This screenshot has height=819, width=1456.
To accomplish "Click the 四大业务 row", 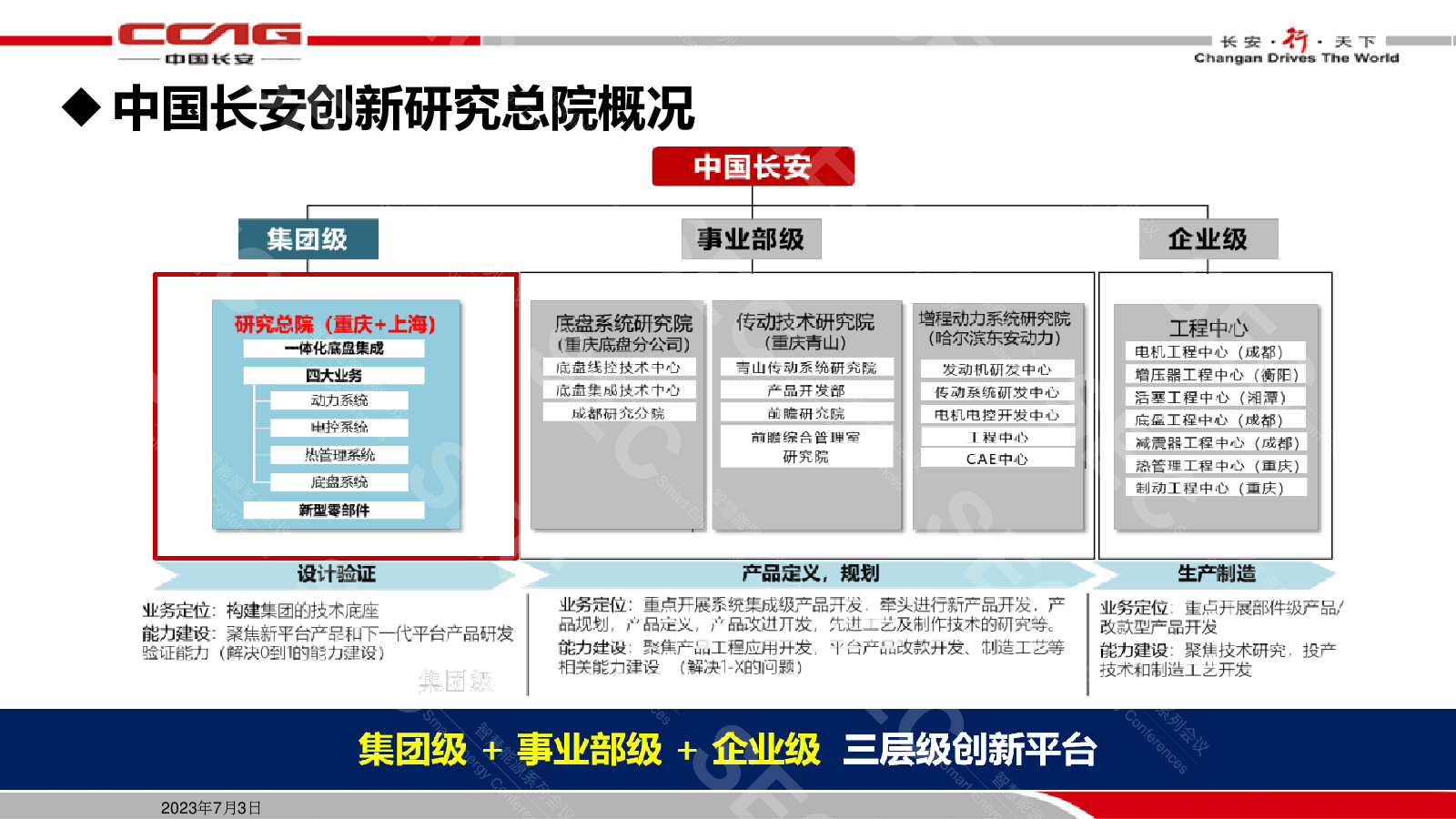I will (x=334, y=375).
